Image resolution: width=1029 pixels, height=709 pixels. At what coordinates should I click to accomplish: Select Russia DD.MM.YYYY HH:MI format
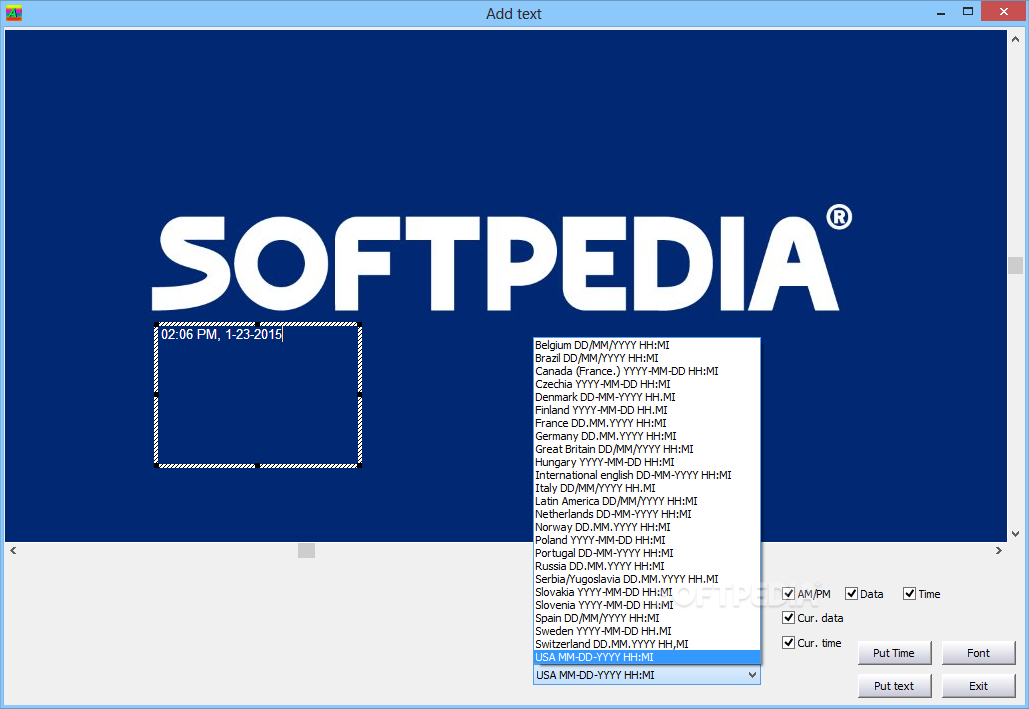point(646,567)
